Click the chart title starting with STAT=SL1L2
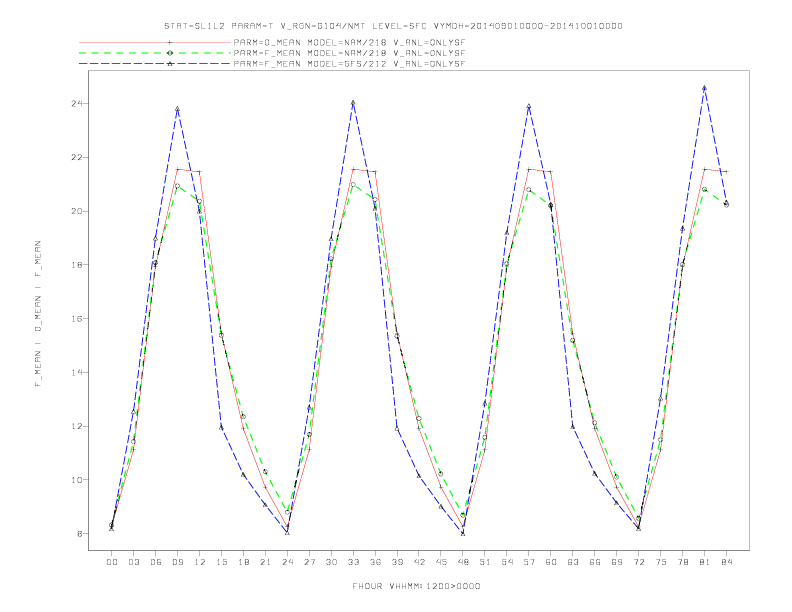Image resolution: width=792 pixels, height=612 pixels. click(x=393, y=26)
